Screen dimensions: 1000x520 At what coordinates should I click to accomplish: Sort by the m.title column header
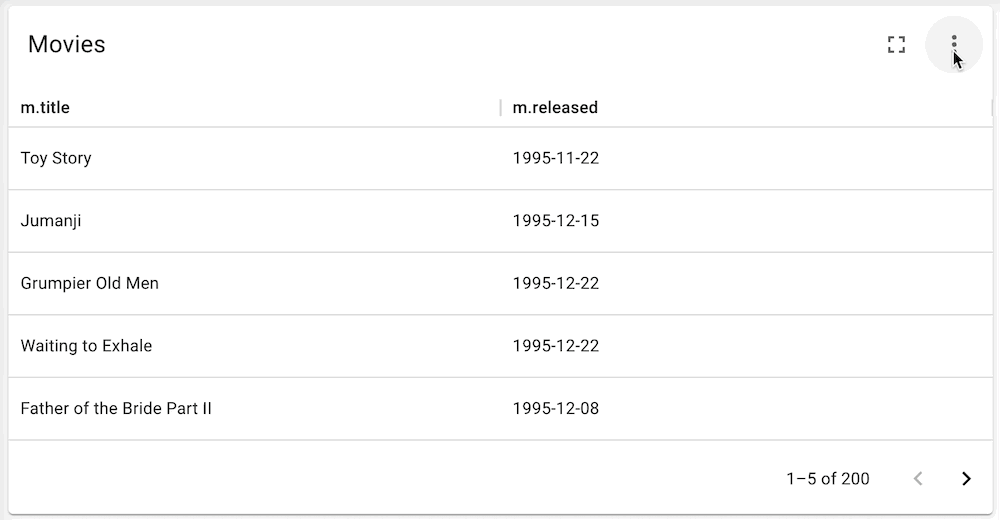click(45, 107)
